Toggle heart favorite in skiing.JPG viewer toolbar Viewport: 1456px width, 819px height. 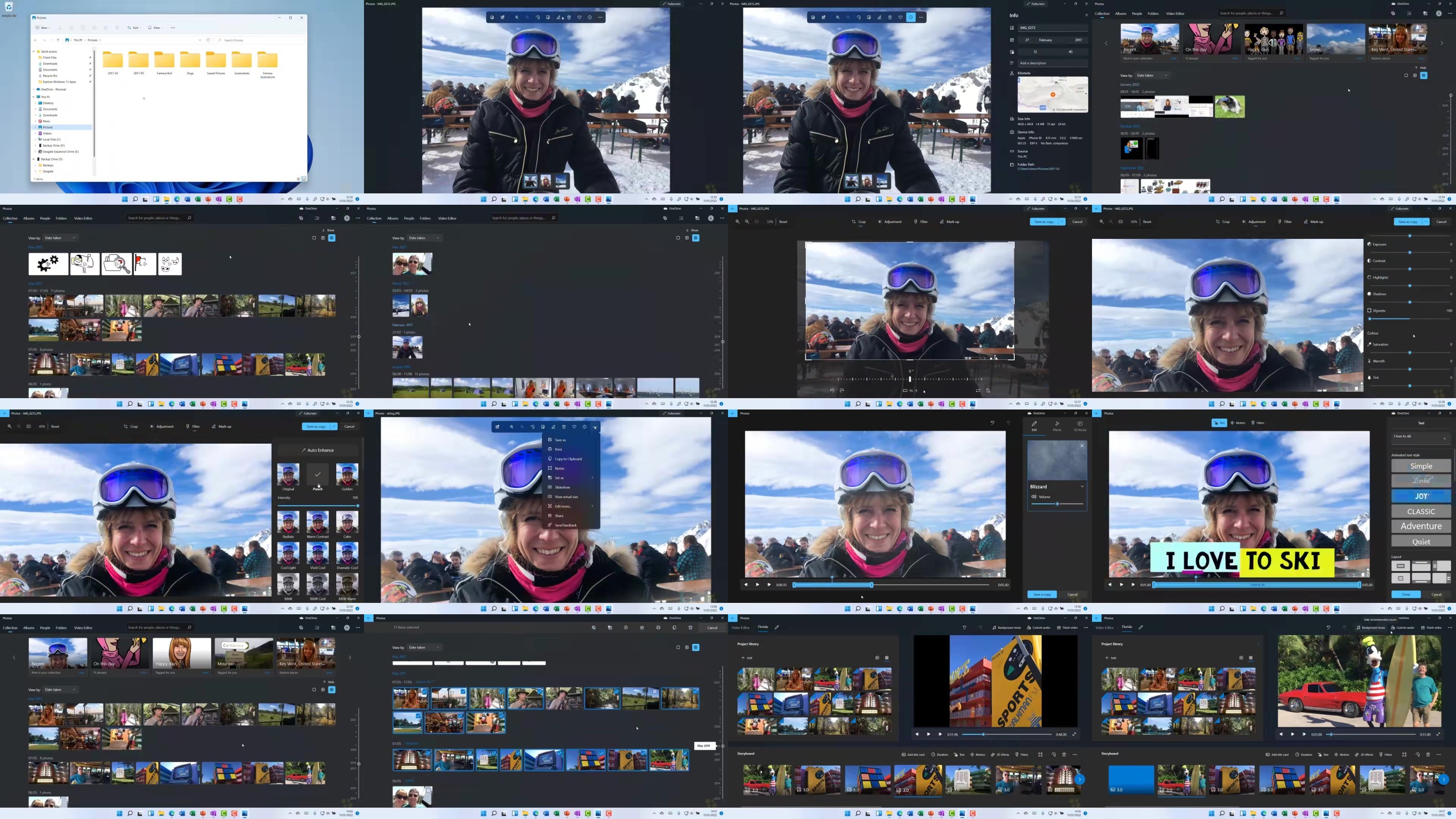[x=574, y=427]
